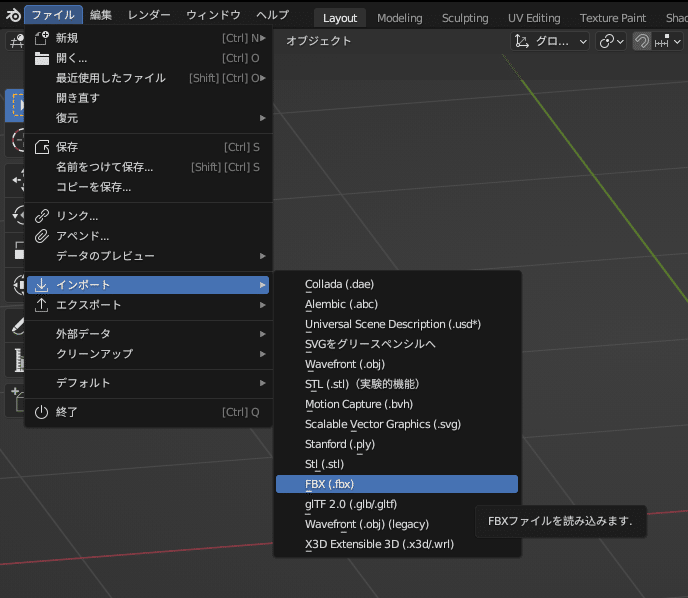This screenshot has width=688, height=598.
Task: Choose コピーを保存...
Action: tap(149, 187)
